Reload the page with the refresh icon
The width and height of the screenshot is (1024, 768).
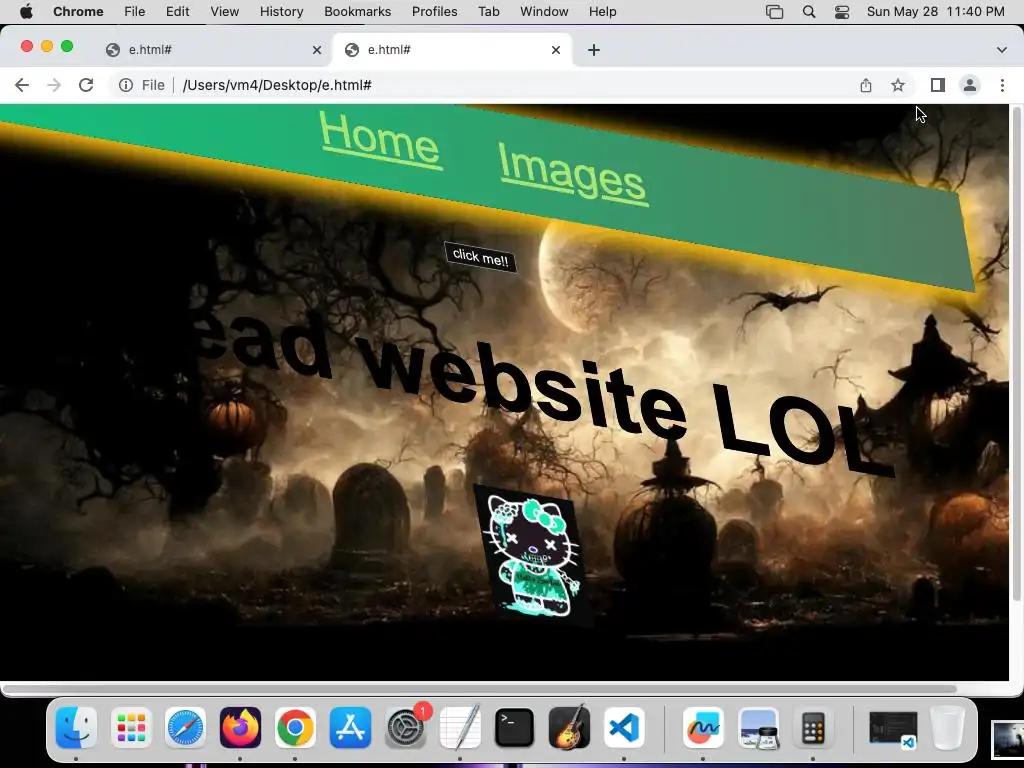pos(86,85)
